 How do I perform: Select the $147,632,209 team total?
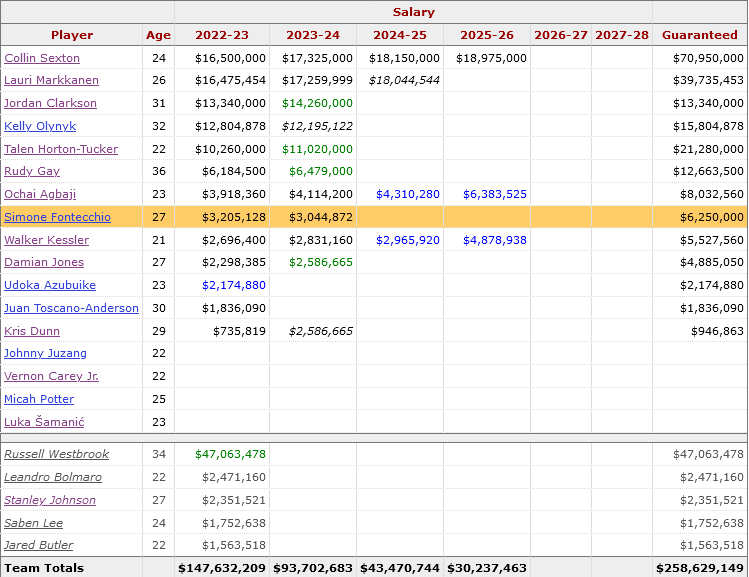(x=222, y=567)
